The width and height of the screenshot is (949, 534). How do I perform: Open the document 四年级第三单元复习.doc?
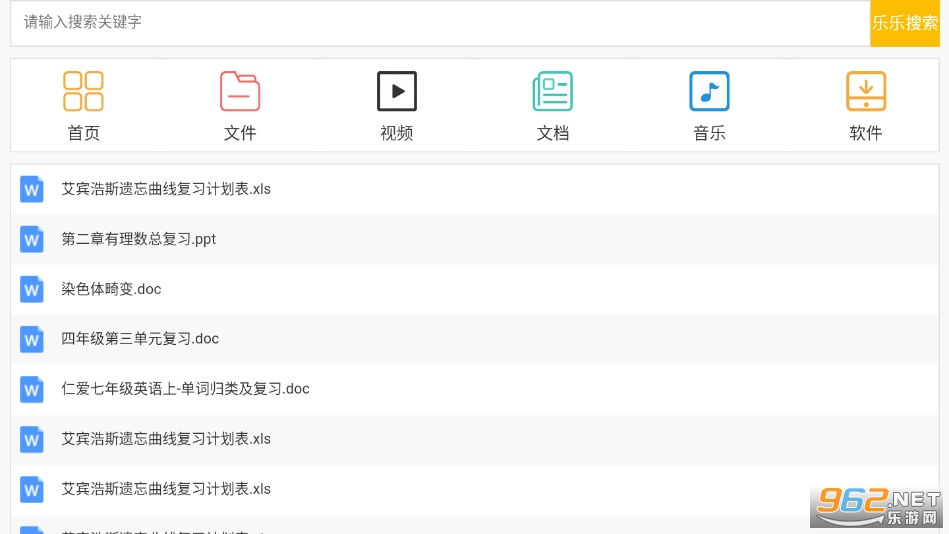pyautogui.click(x=140, y=339)
